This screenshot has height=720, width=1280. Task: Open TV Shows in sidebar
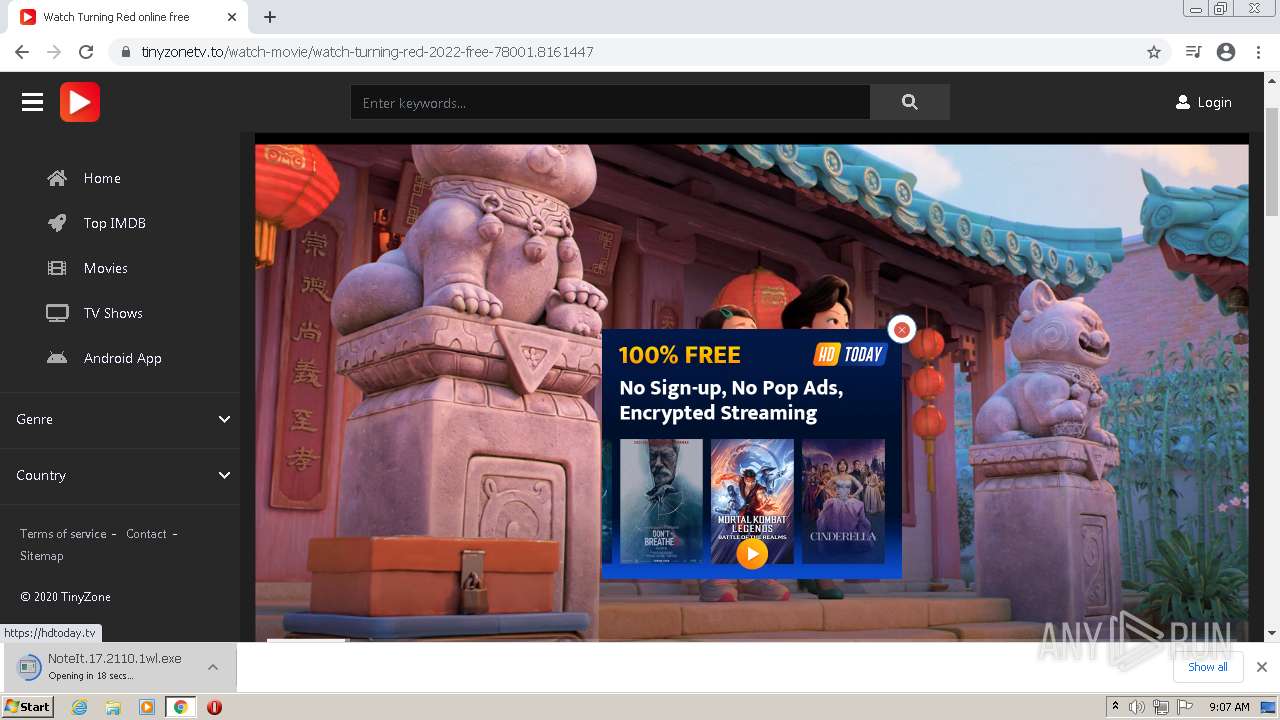tap(113, 313)
